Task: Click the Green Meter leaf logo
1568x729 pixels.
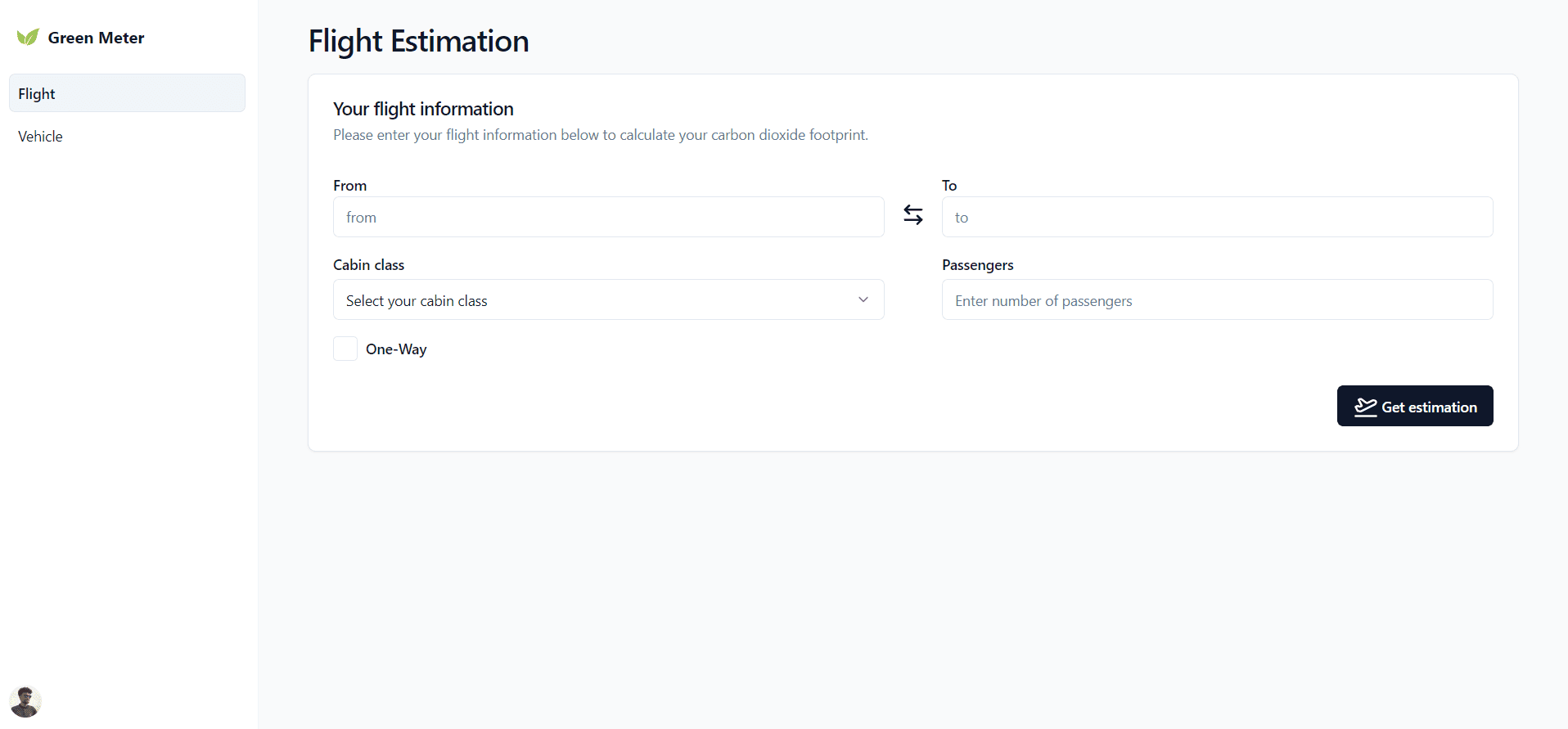Action: coord(28,38)
